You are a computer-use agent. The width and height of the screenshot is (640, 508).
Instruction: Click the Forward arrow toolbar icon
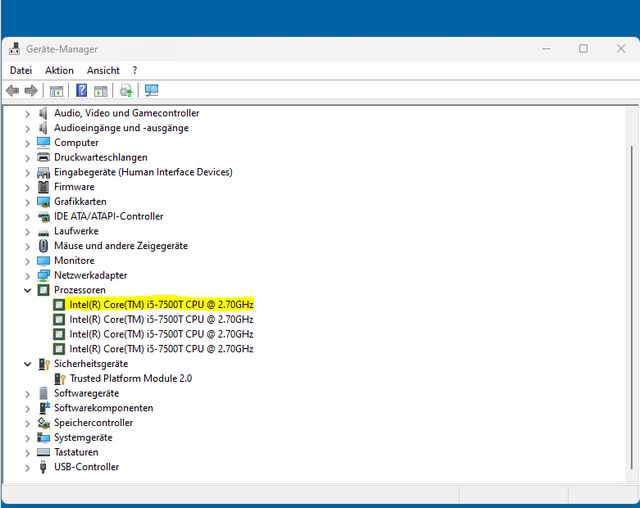(31, 90)
